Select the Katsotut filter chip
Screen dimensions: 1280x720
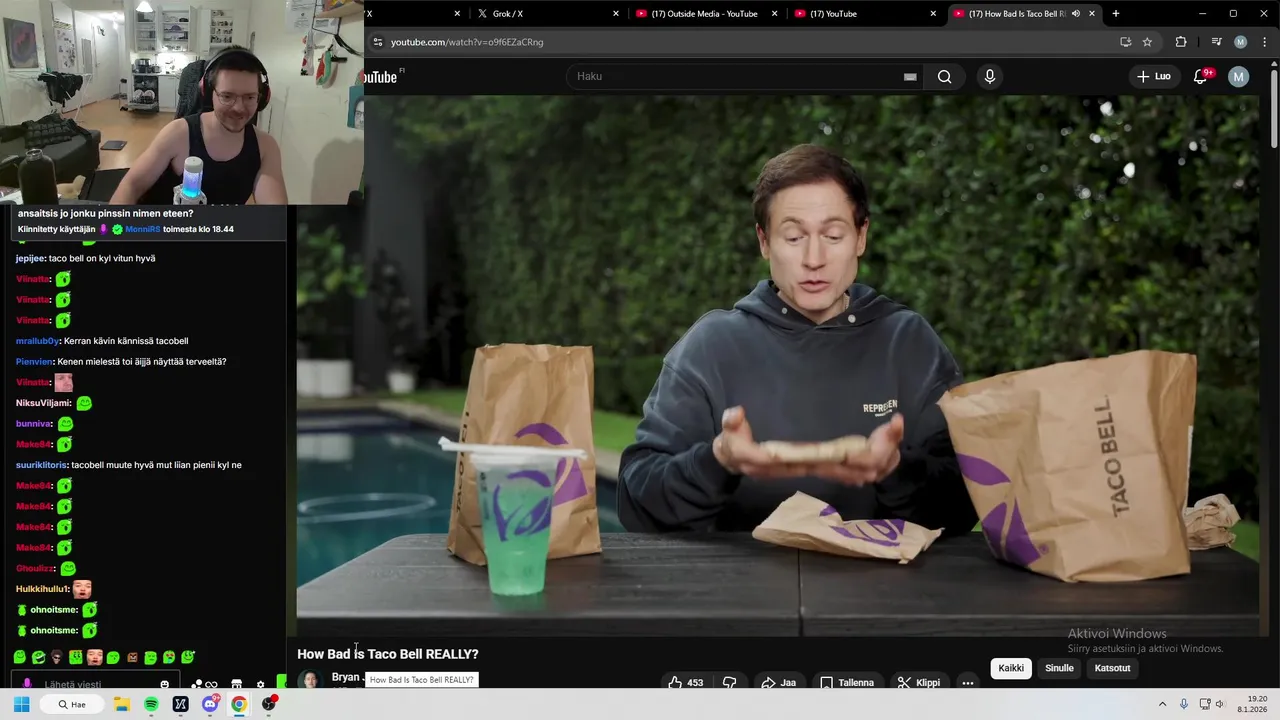tap(1112, 668)
